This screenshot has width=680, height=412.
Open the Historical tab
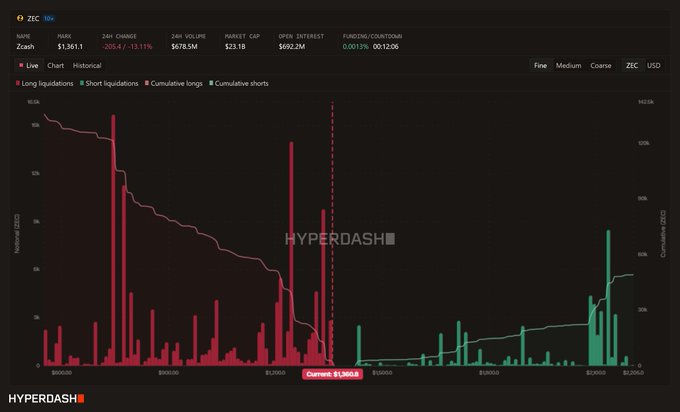(x=87, y=65)
